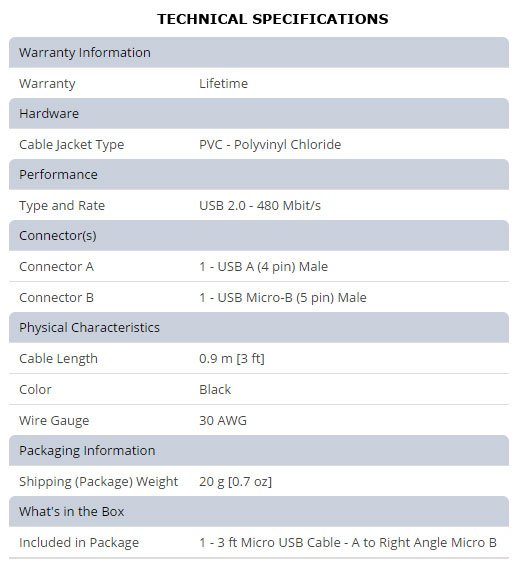
Task: Click the Lifetime warranty value
Action: point(223,83)
